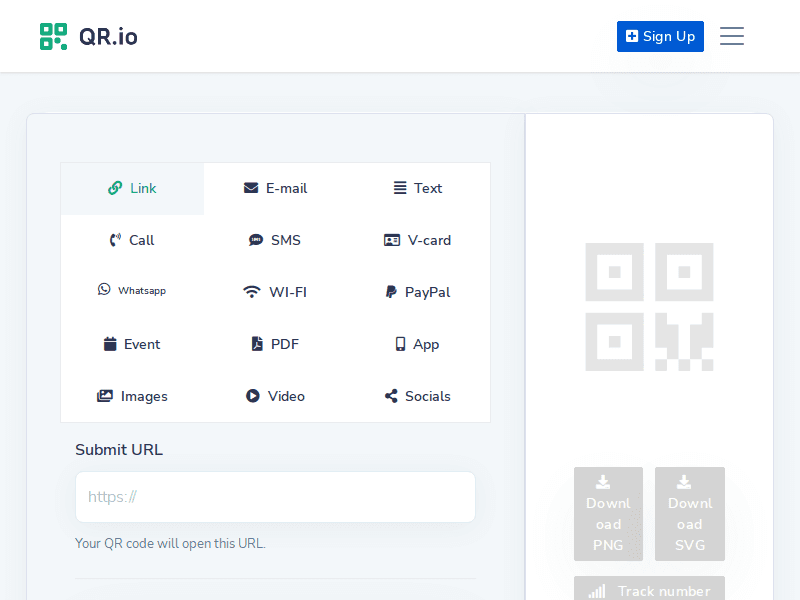
Task: Choose the V-card contact option
Action: [418, 240]
